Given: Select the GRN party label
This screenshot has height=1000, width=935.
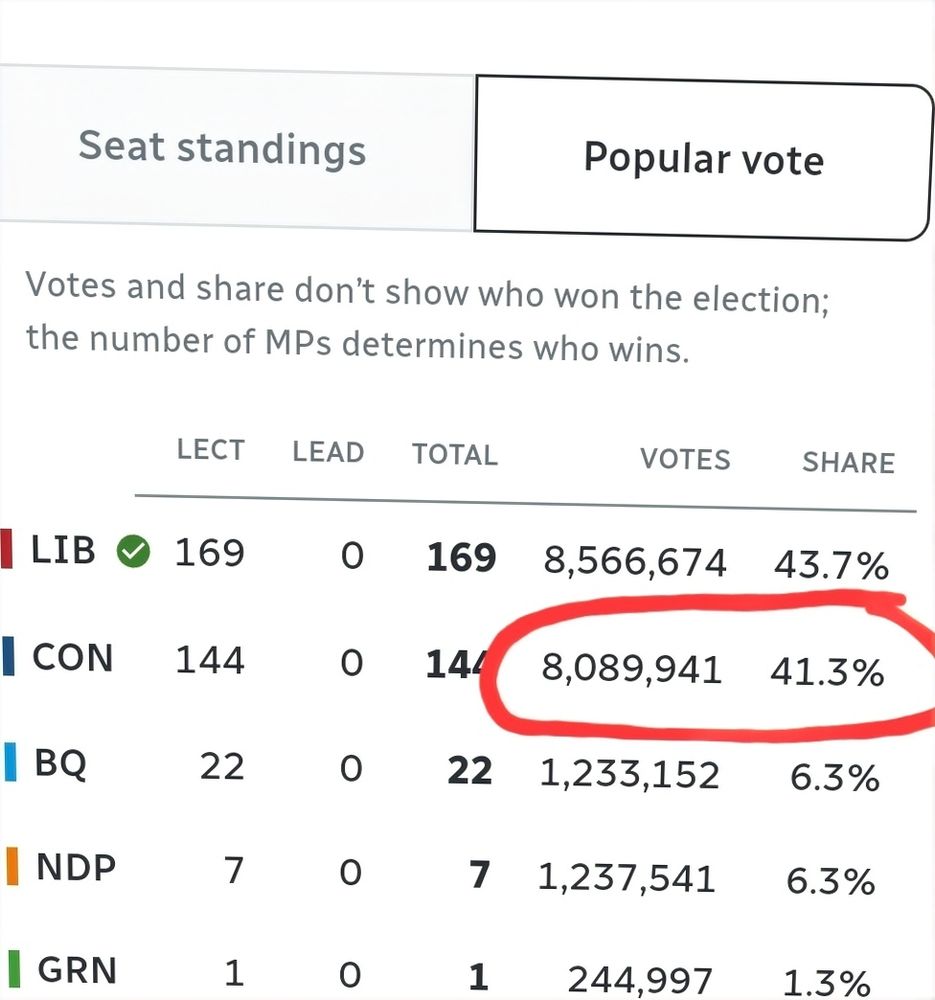Looking at the screenshot, I should click(77, 971).
